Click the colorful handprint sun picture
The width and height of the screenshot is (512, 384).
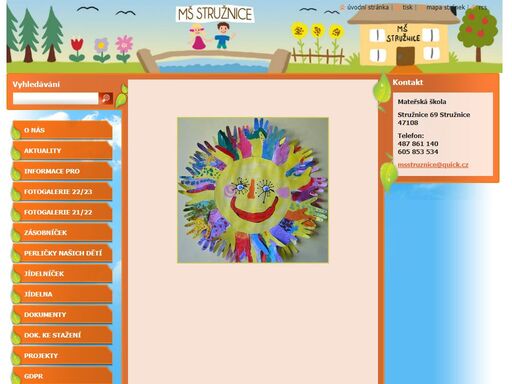tap(253, 190)
